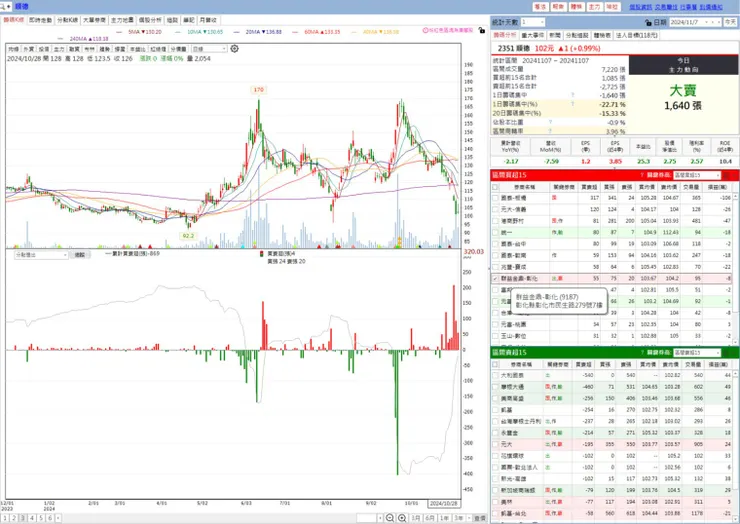740x524 pixels.
Task: Open the 關鍵券商 dropdown in the green header
Action: 697,353
